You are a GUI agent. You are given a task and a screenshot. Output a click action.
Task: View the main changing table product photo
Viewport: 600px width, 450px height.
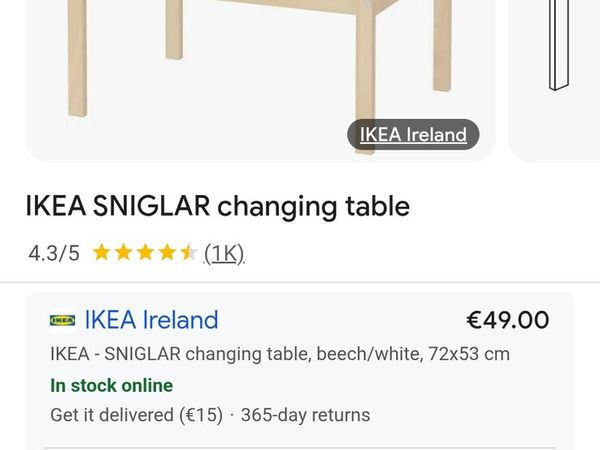point(260,70)
